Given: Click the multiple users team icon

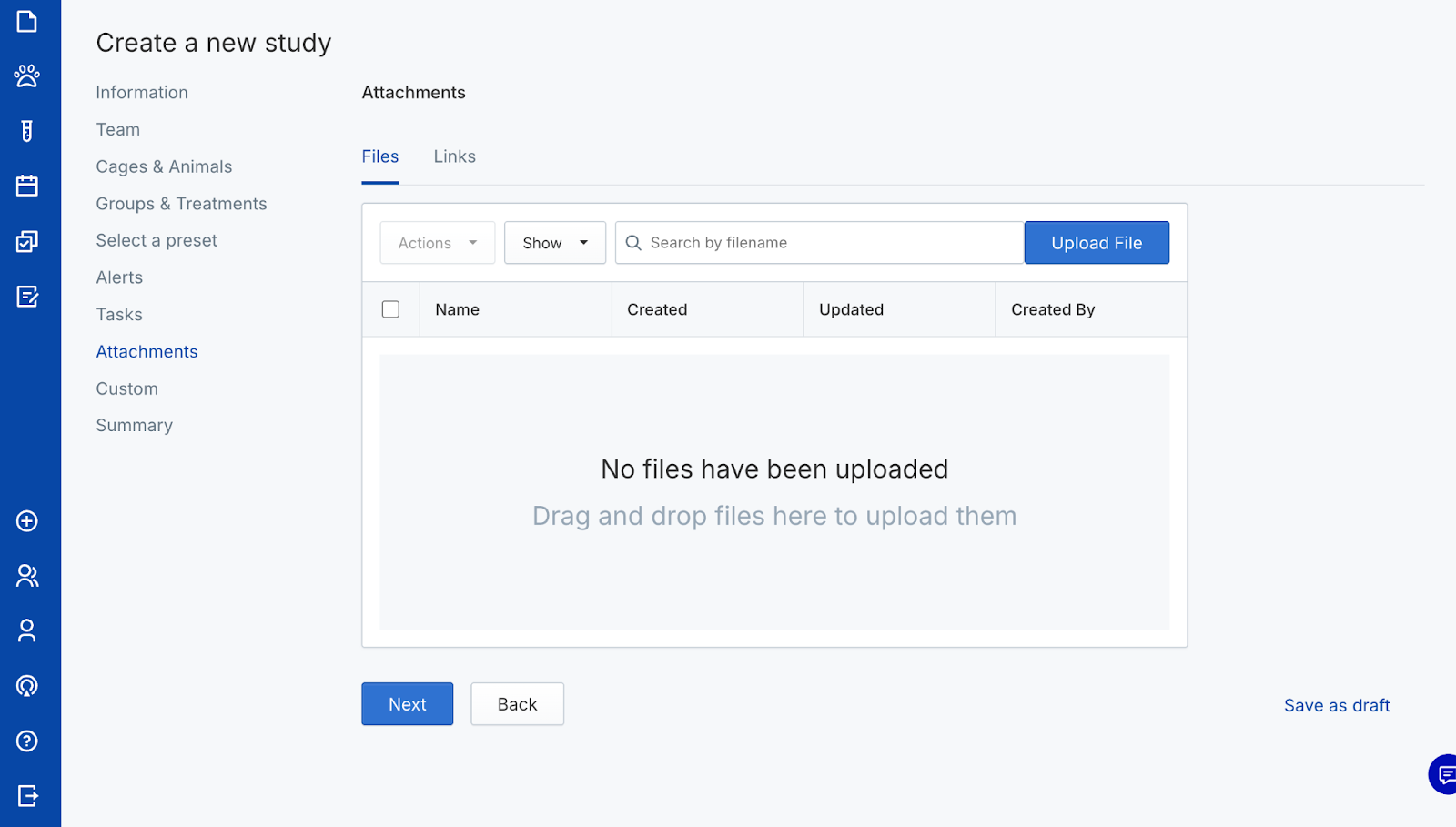Looking at the screenshot, I should tap(27, 576).
